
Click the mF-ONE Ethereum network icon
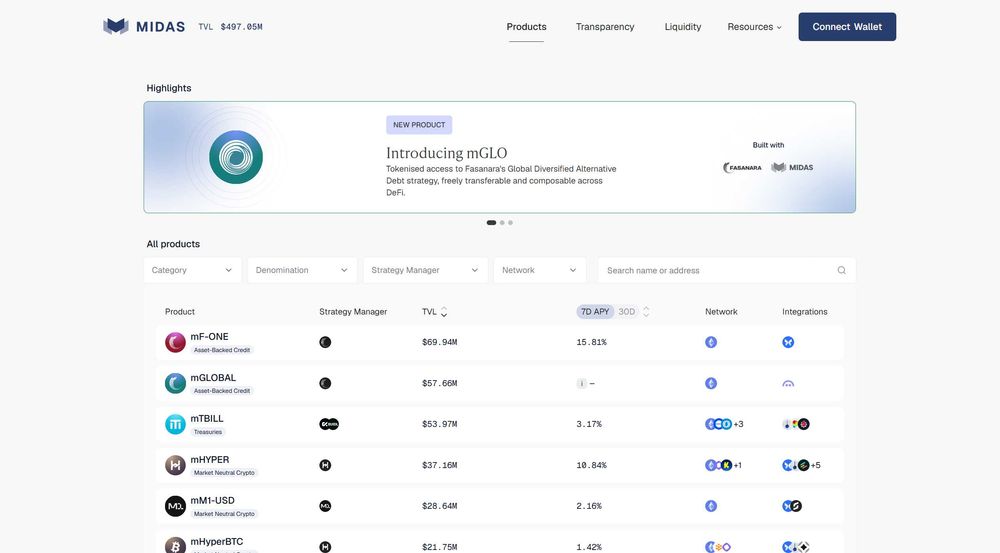tap(711, 343)
